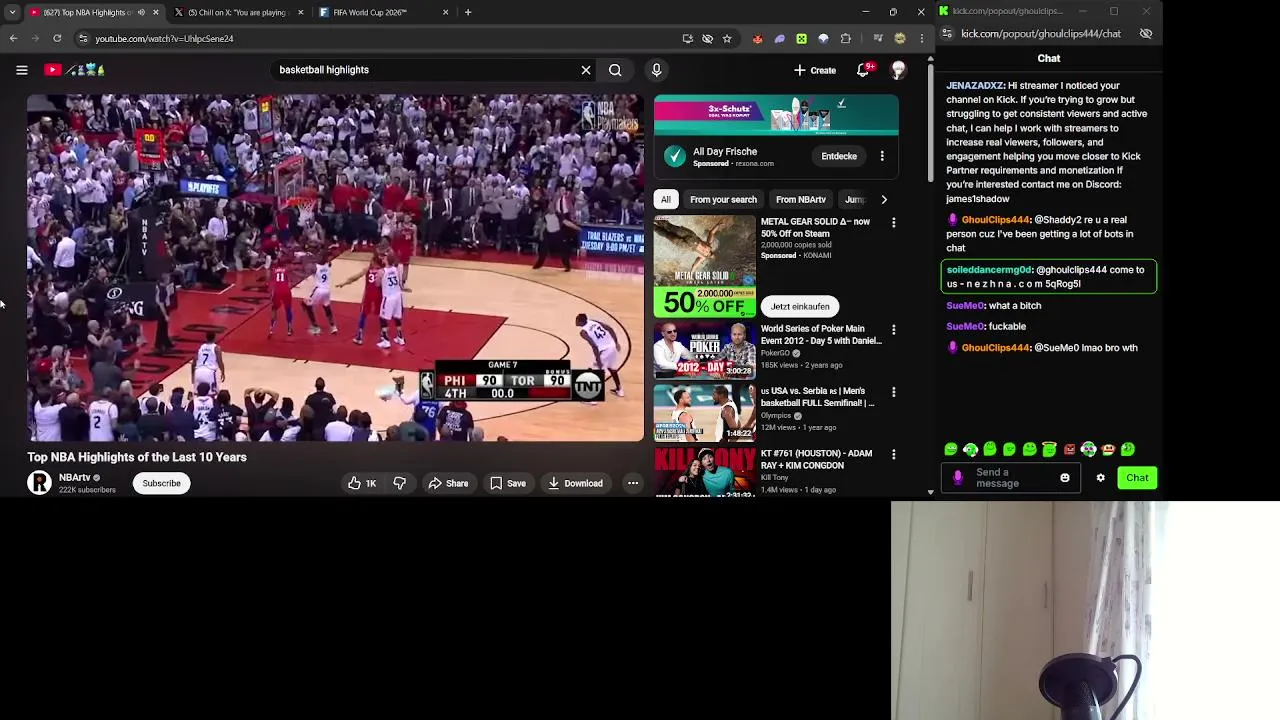Click the Create button on YouTube
Screen dimensions: 1280x720
click(815, 70)
